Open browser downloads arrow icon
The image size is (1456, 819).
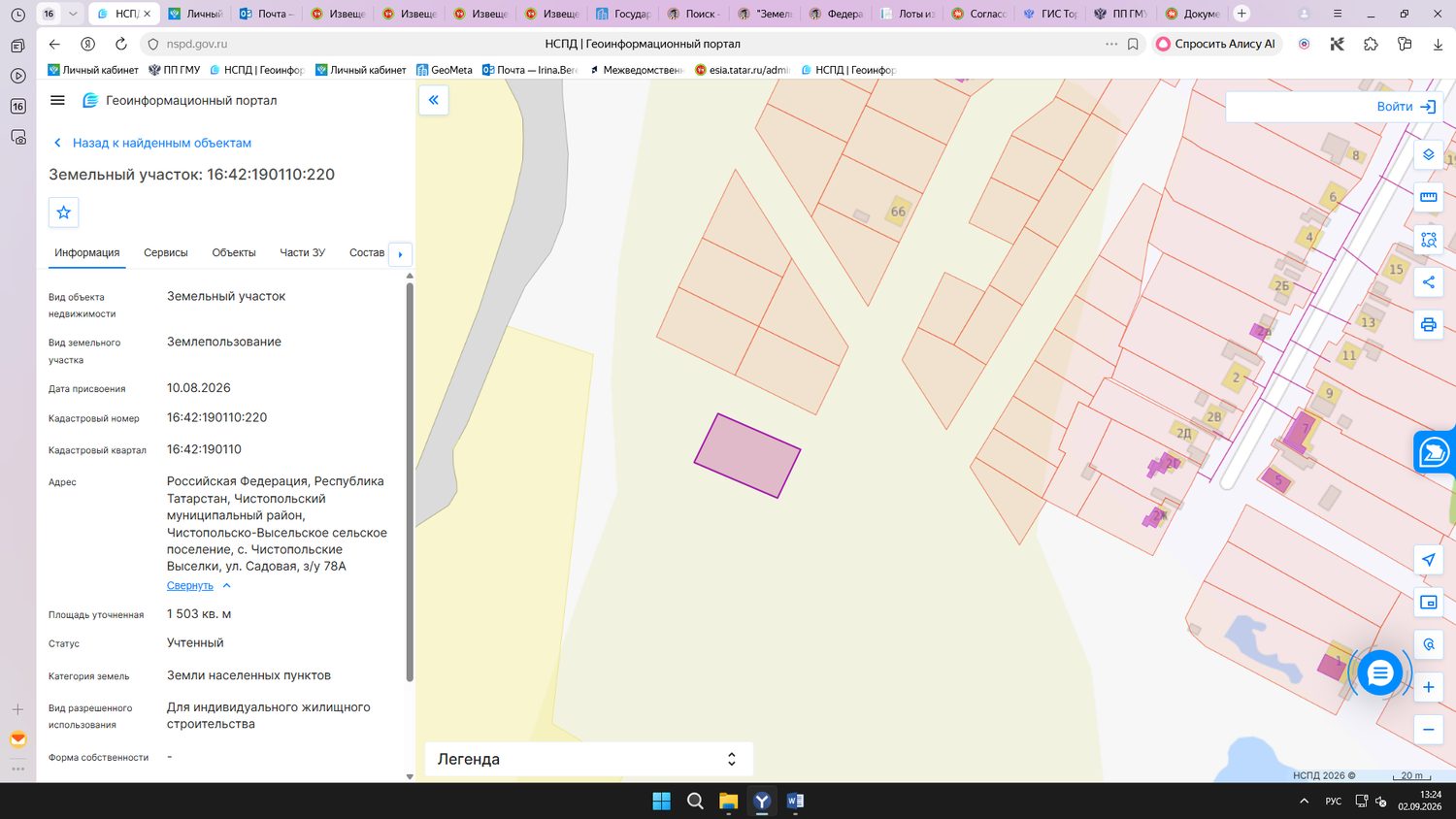point(1438,44)
